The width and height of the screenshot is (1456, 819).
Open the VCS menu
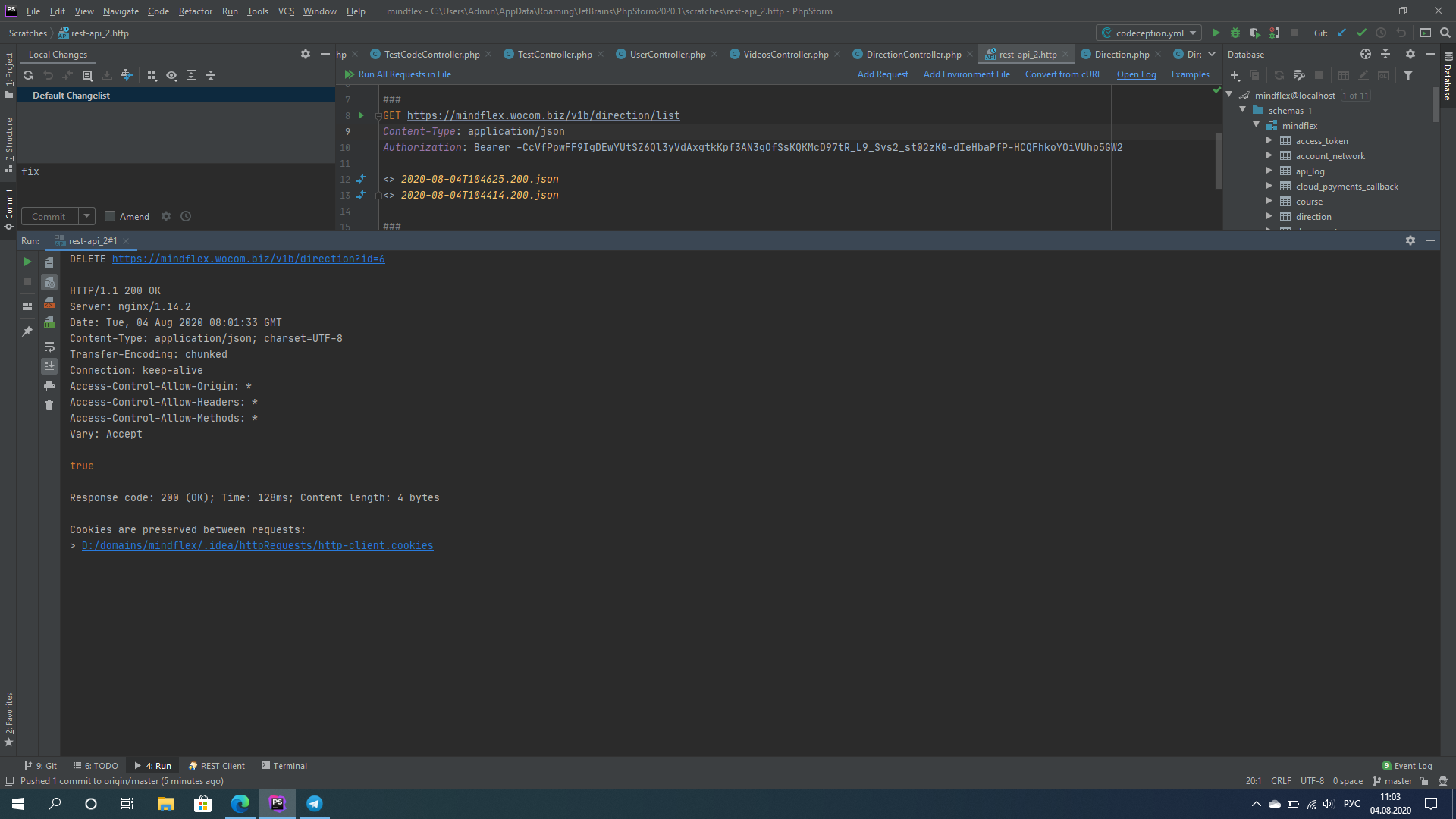pyautogui.click(x=286, y=11)
